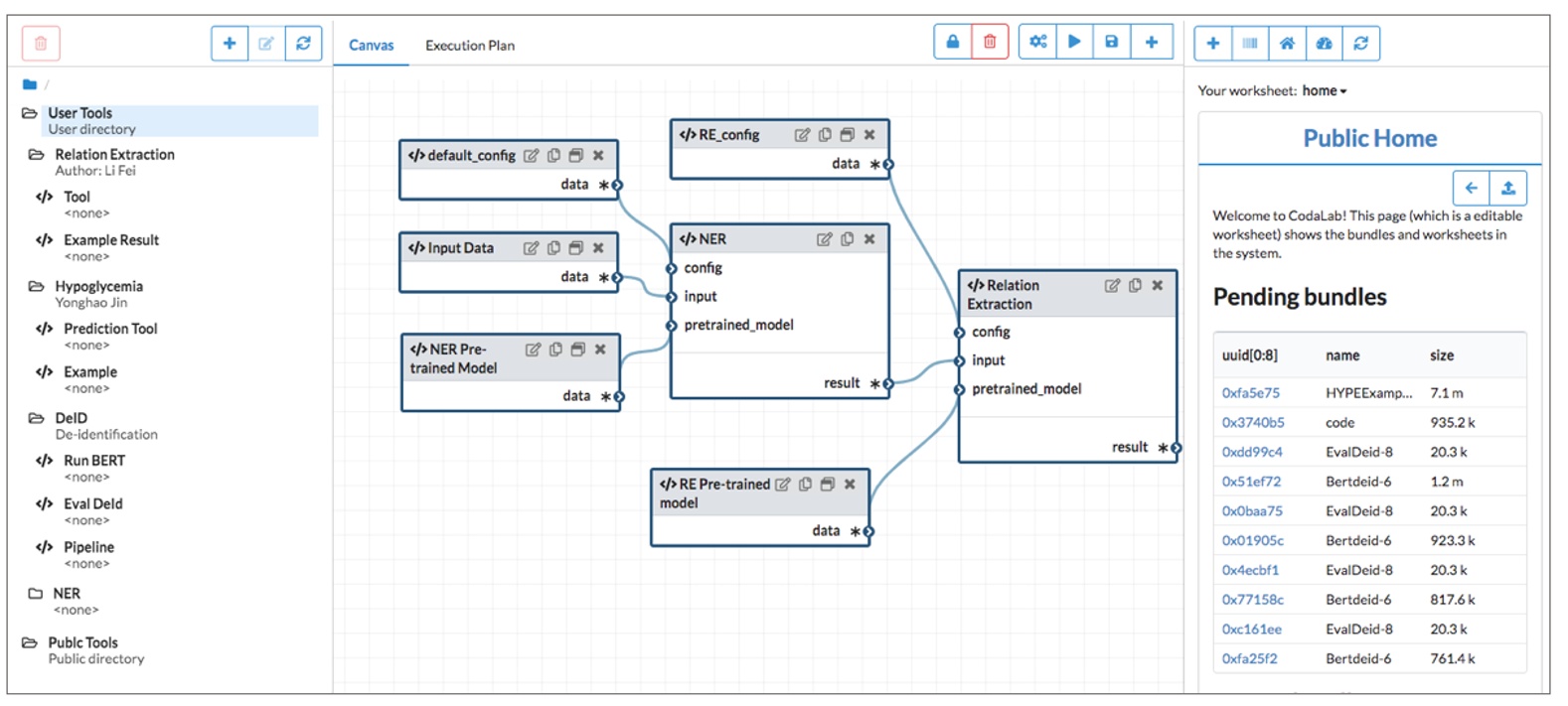Select the Prediction Tool item under Hypoglycemia

tap(110, 329)
